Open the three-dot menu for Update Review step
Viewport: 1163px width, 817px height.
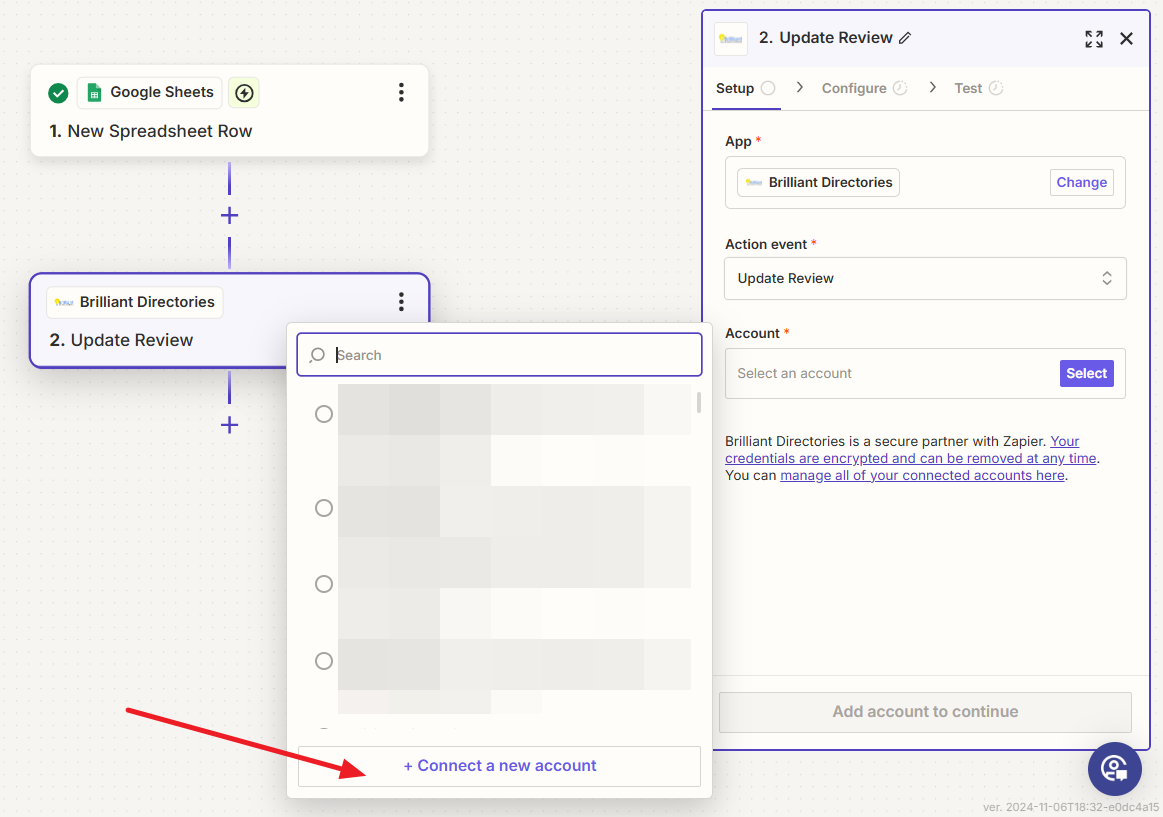point(401,302)
